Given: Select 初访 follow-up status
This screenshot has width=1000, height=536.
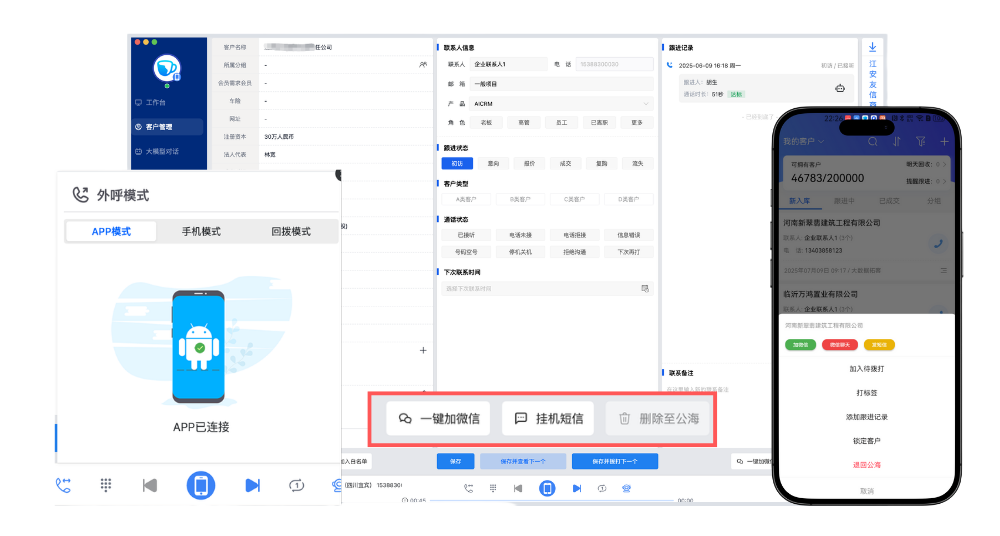Looking at the screenshot, I should click(x=457, y=163).
